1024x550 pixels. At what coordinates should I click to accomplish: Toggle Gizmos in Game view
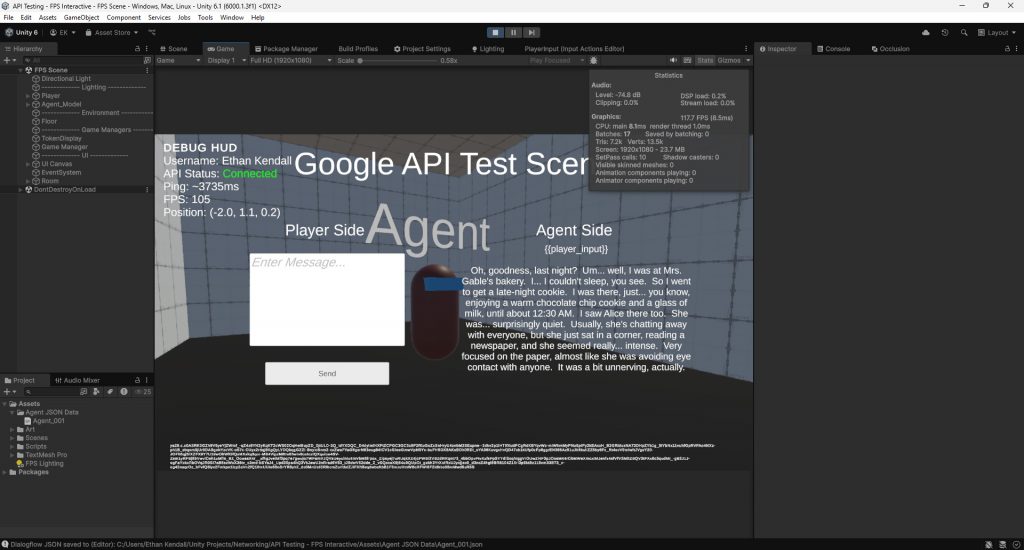click(x=729, y=60)
